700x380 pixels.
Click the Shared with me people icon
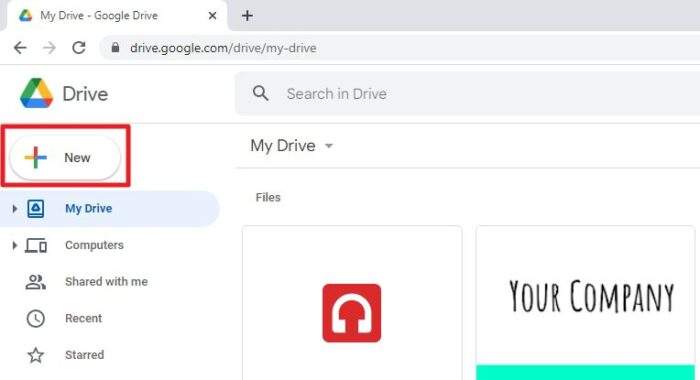36,282
